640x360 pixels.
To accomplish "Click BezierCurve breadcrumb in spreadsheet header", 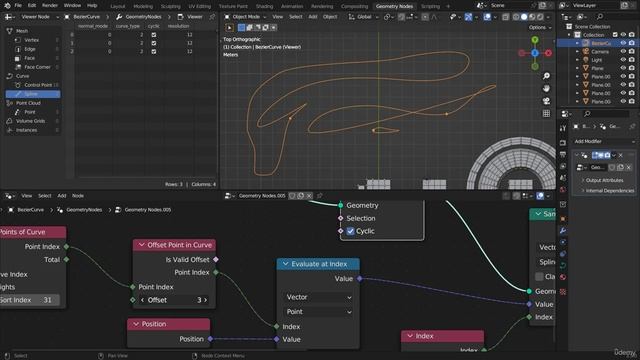I will (x=87, y=17).
